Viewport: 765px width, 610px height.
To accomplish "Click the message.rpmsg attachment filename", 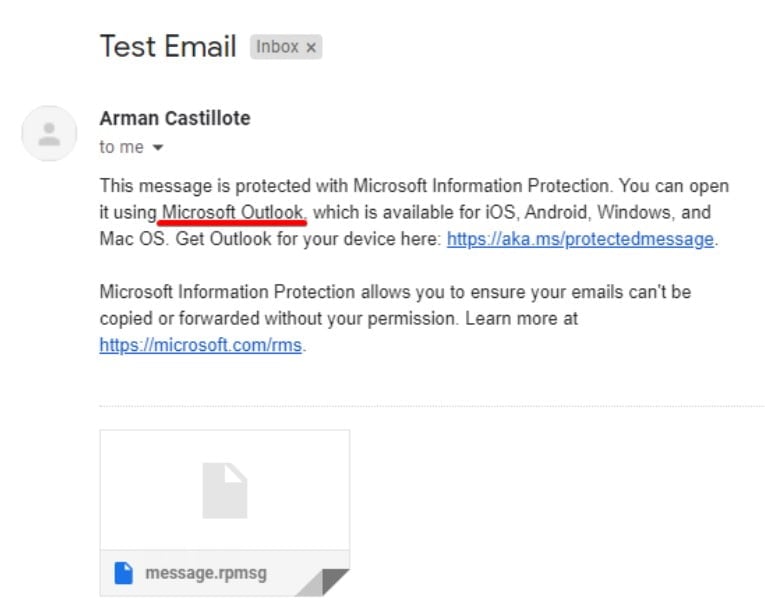I will pyautogui.click(x=206, y=573).
